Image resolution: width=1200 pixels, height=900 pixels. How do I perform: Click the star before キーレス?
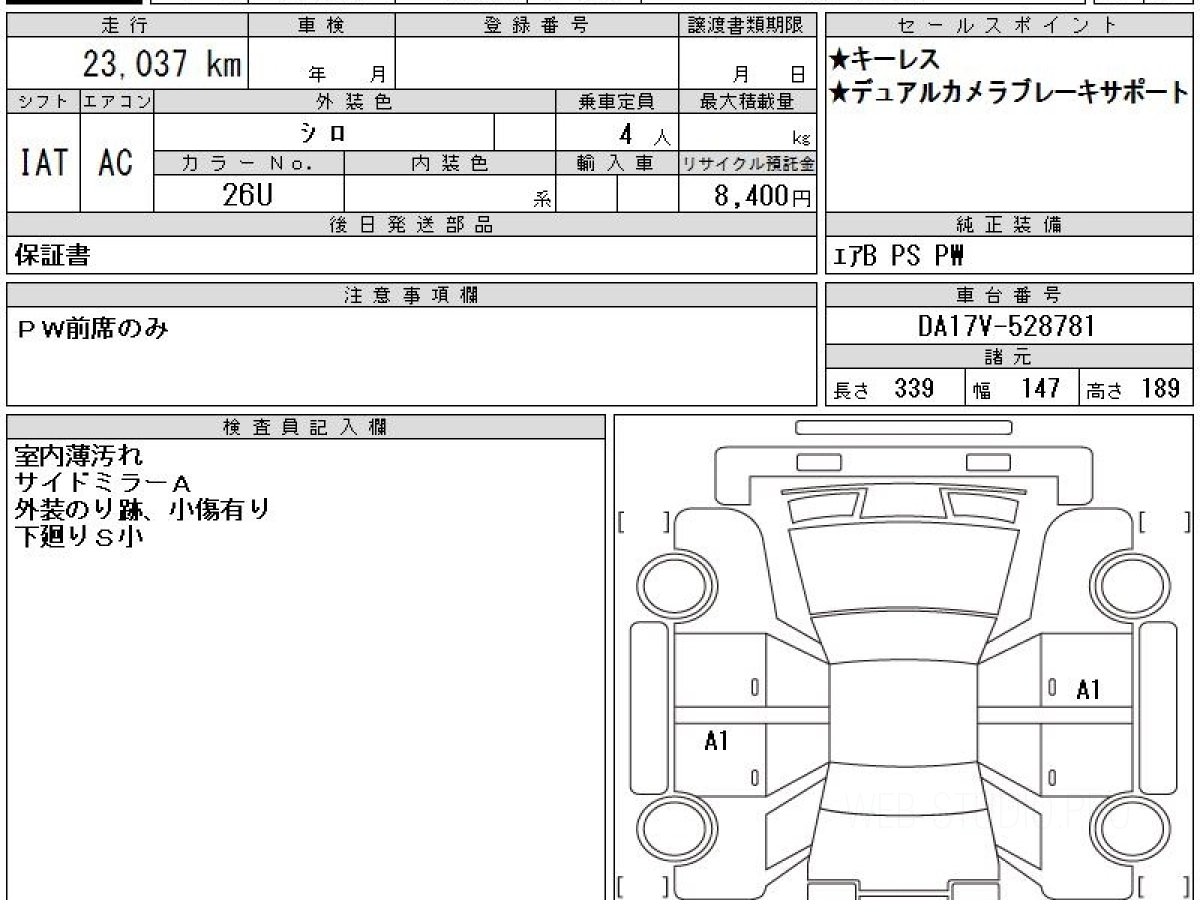pos(840,60)
